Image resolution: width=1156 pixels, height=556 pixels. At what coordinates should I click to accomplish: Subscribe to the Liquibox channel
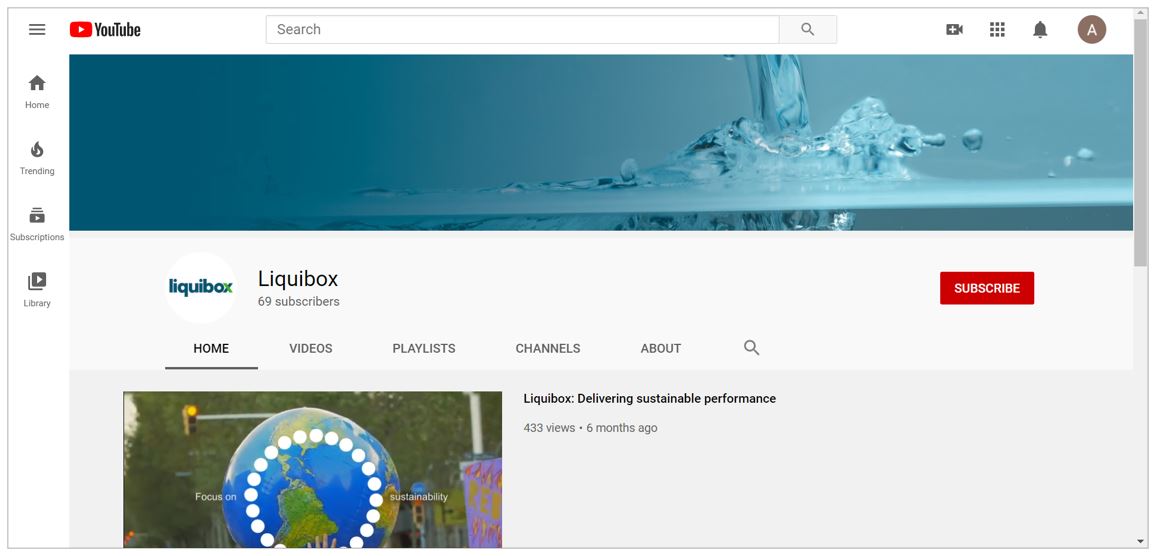click(986, 288)
